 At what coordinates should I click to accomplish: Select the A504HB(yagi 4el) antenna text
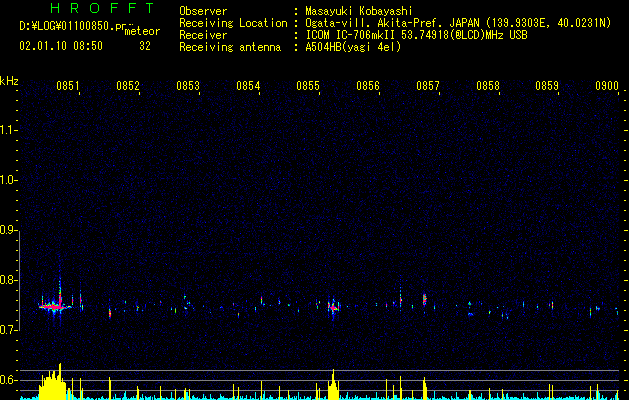click(x=353, y=47)
